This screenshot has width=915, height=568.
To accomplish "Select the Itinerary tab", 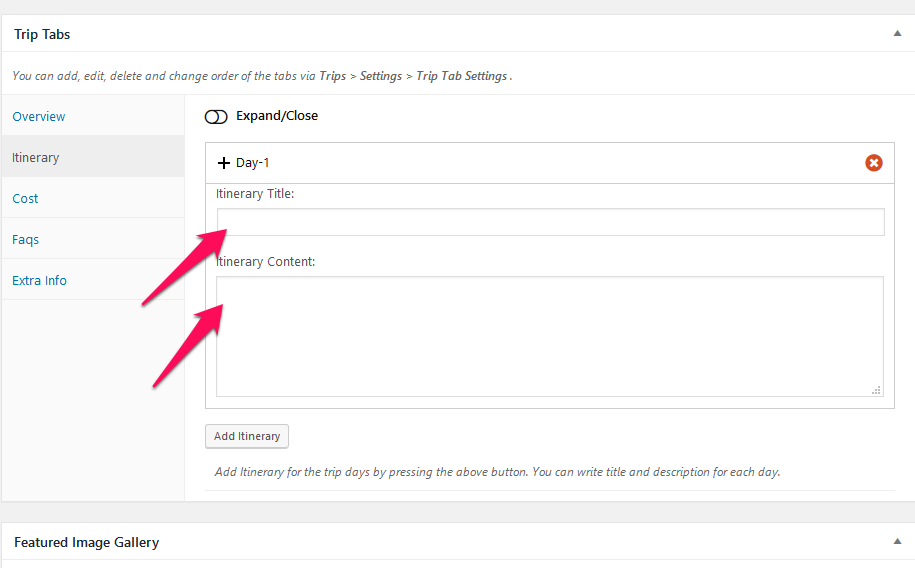I will (36, 158).
